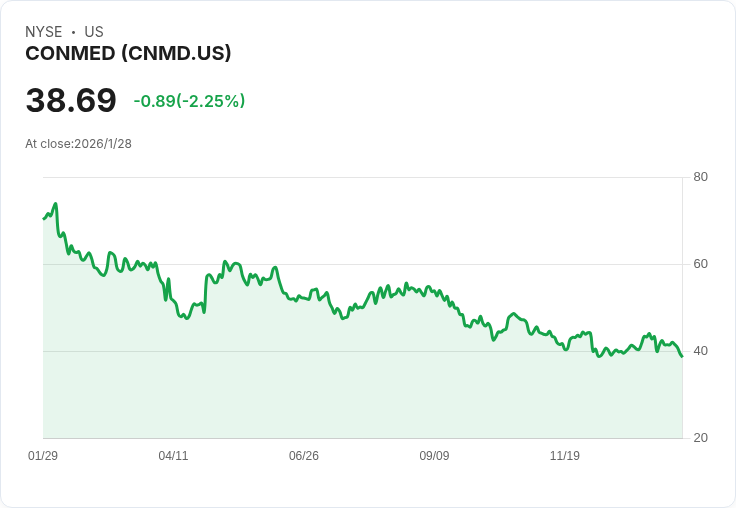Click the 20 y-axis label
This screenshot has height=508, width=736.
pyautogui.click(x=700, y=438)
